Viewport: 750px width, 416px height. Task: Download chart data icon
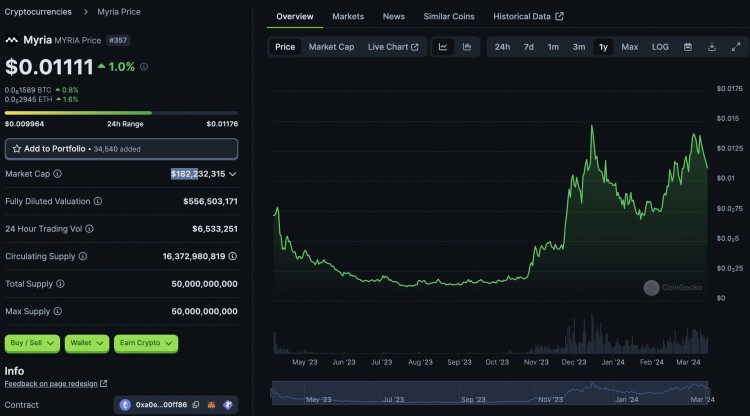click(x=712, y=47)
